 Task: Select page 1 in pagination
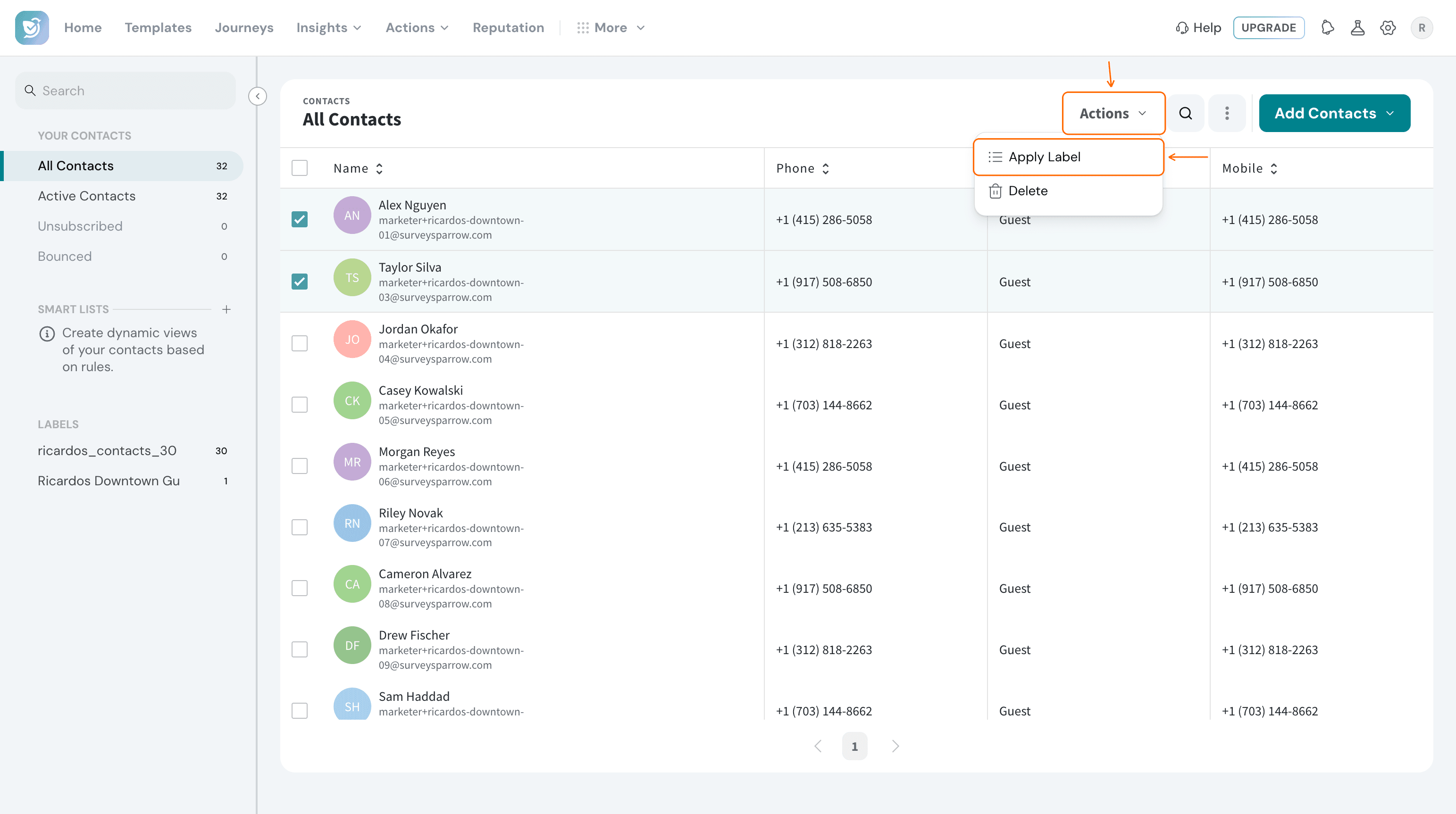(854, 746)
